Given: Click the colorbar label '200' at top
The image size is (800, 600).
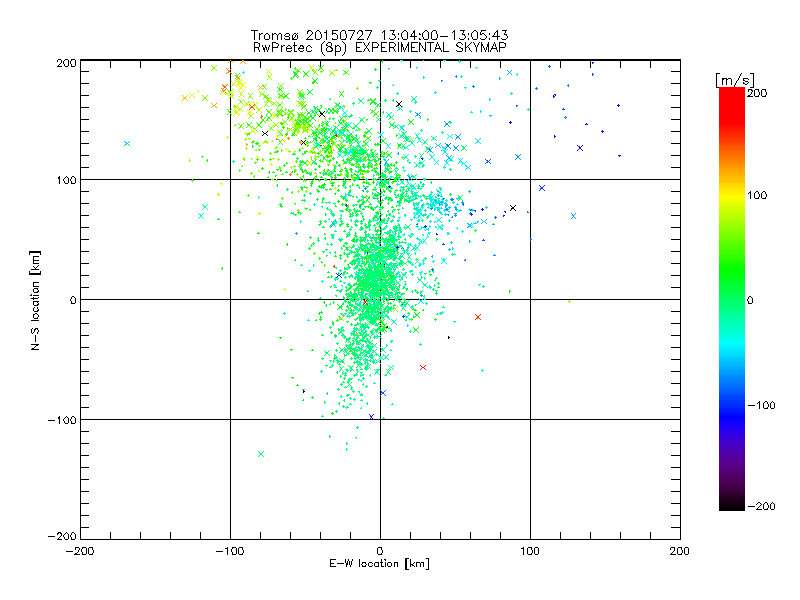Looking at the screenshot, I should tap(757, 93).
